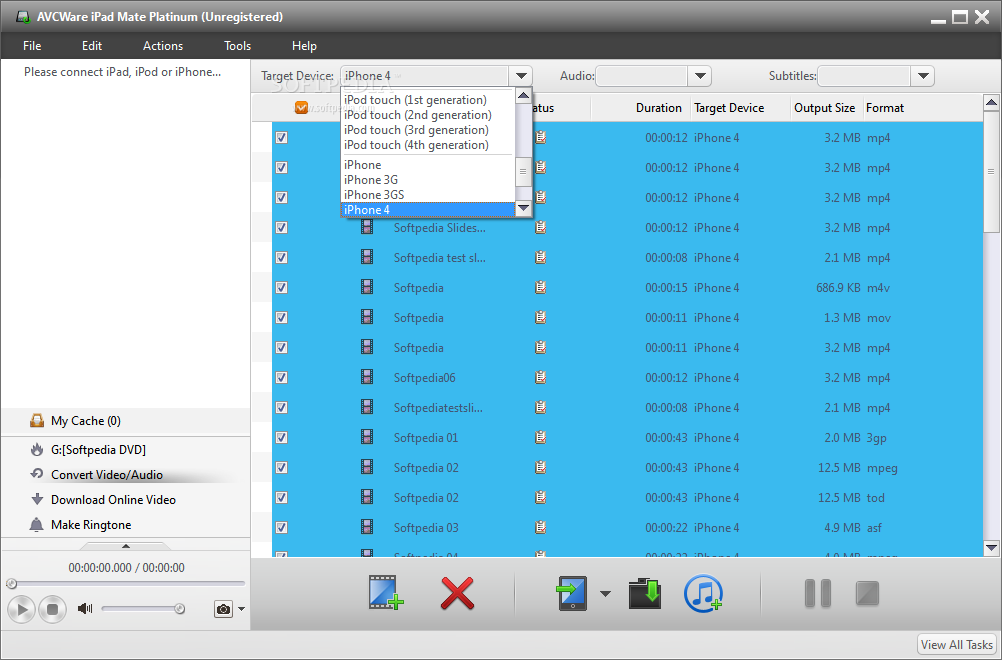The width and height of the screenshot is (1002, 660).
Task: Click the Stop conversion square icon
Action: tap(867, 594)
